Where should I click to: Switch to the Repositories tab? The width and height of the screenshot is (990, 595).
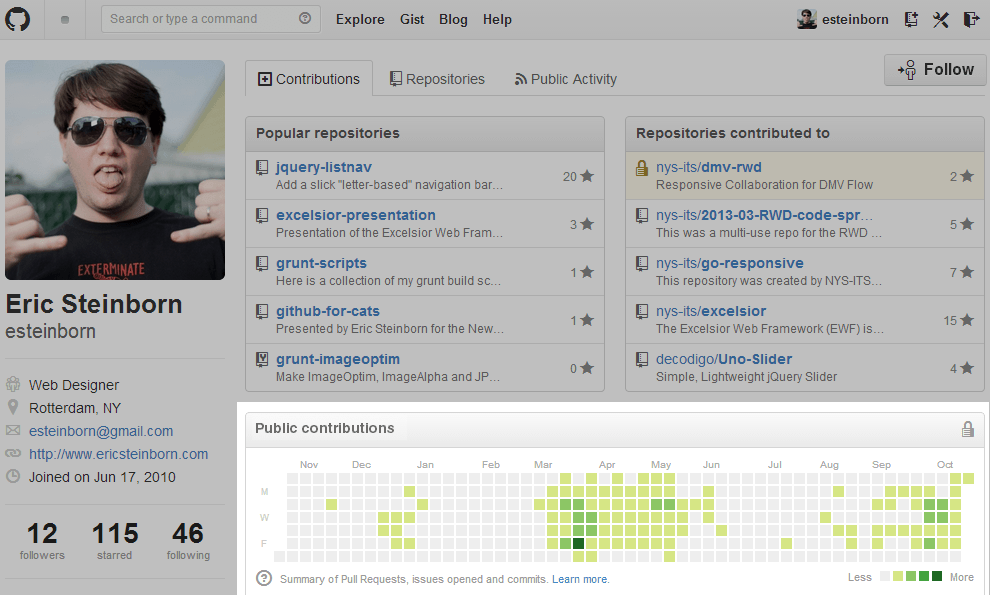pos(437,79)
